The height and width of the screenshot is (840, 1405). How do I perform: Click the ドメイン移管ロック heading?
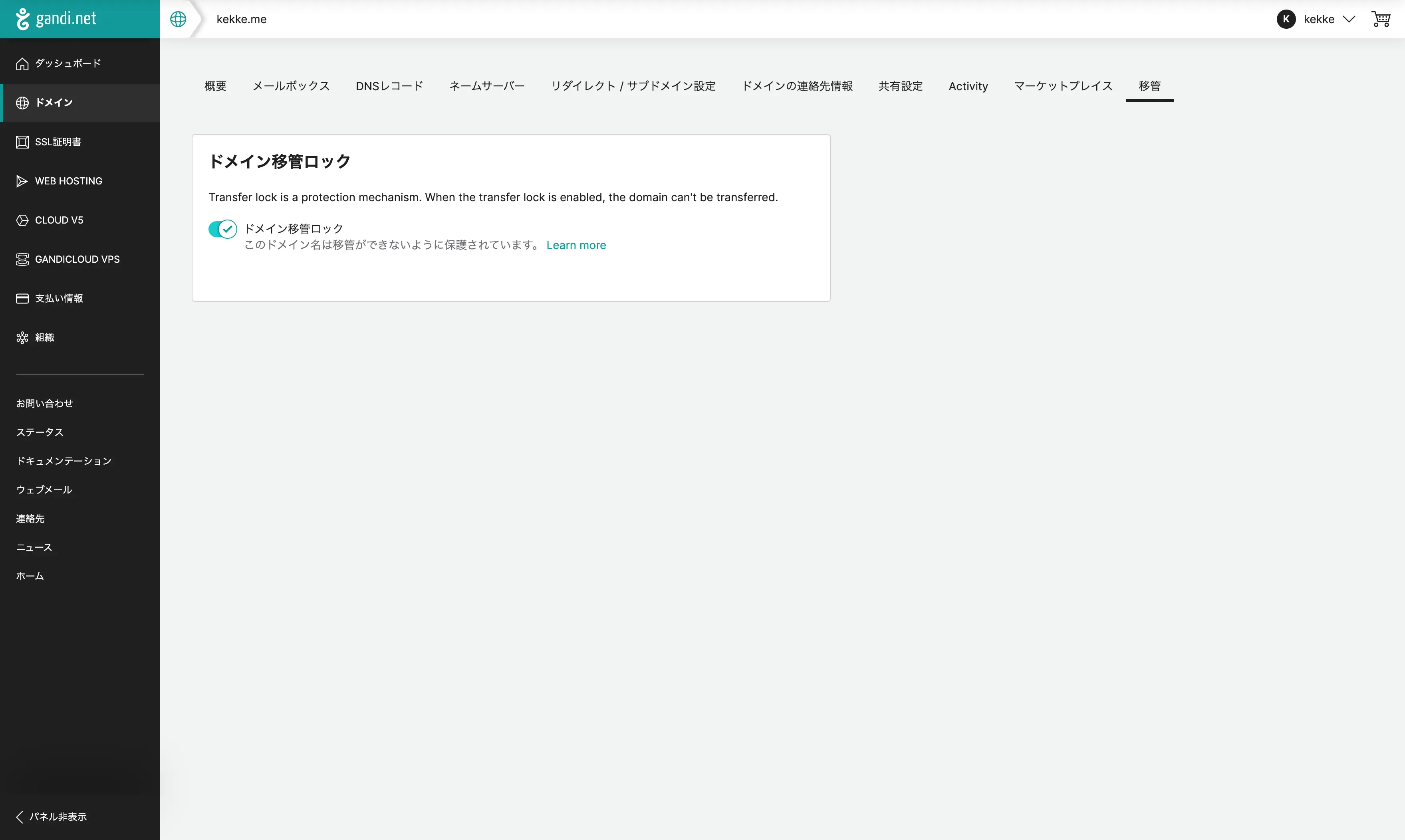tap(280, 162)
